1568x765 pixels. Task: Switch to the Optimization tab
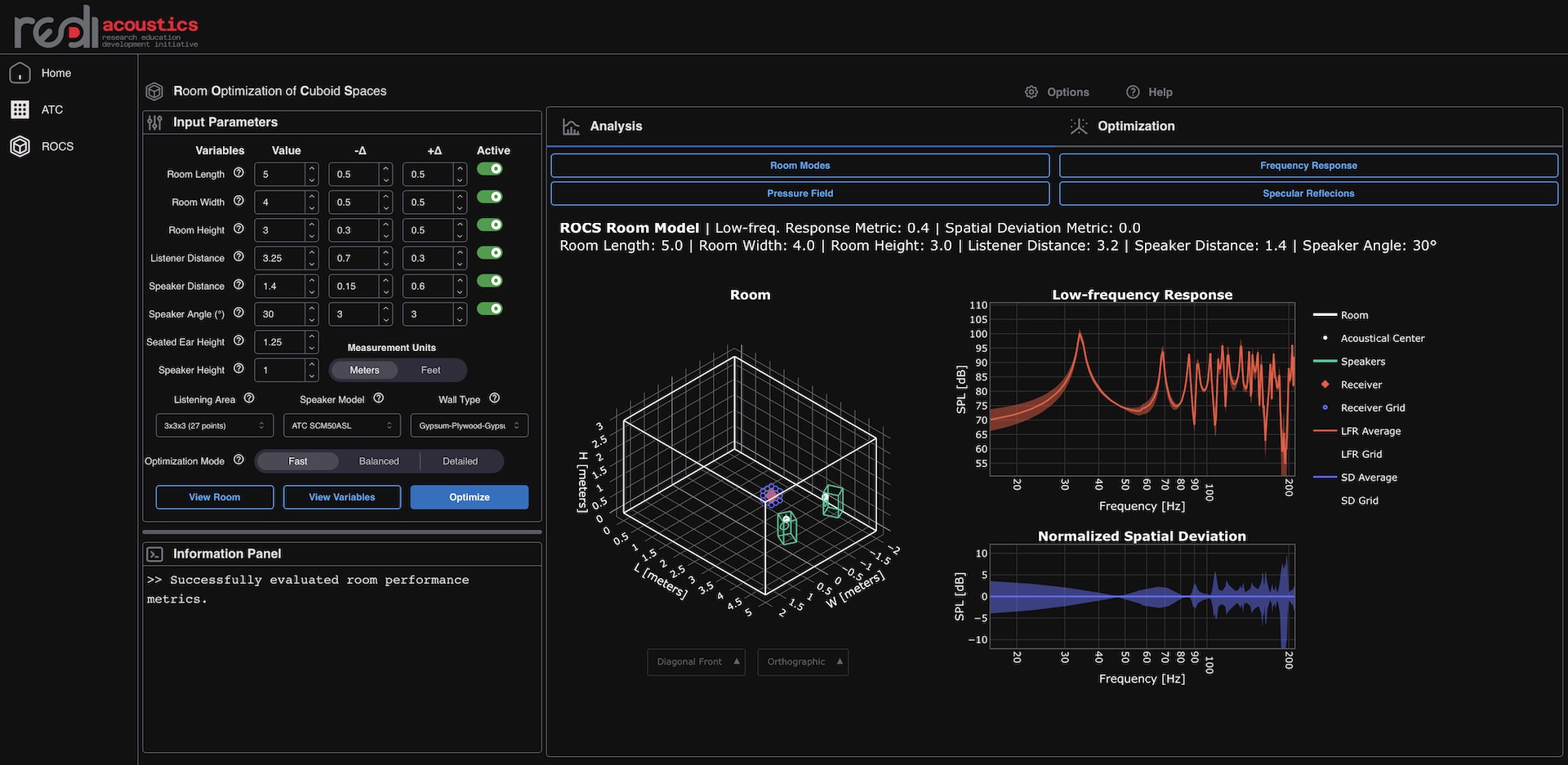[x=1135, y=127]
